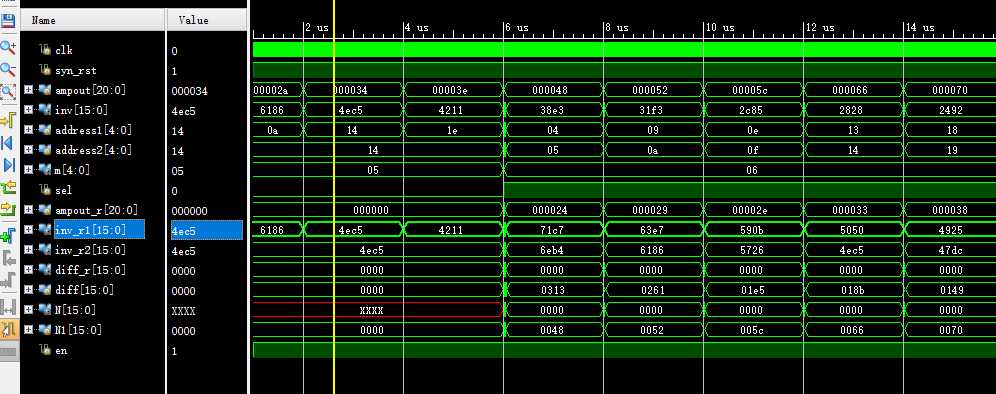
Task: Save the waveform configuration
Action: click(8, 22)
